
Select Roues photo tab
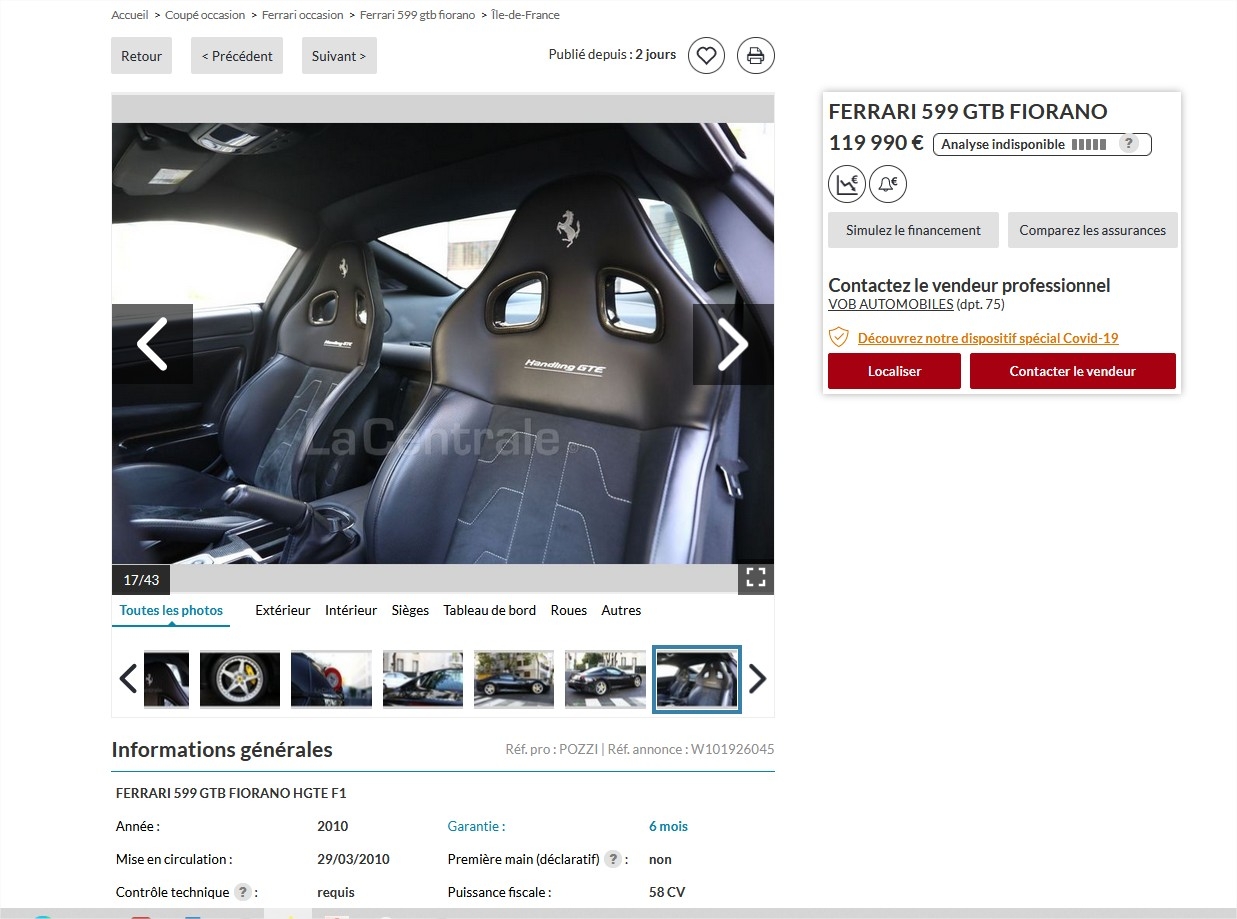coord(569,610)
